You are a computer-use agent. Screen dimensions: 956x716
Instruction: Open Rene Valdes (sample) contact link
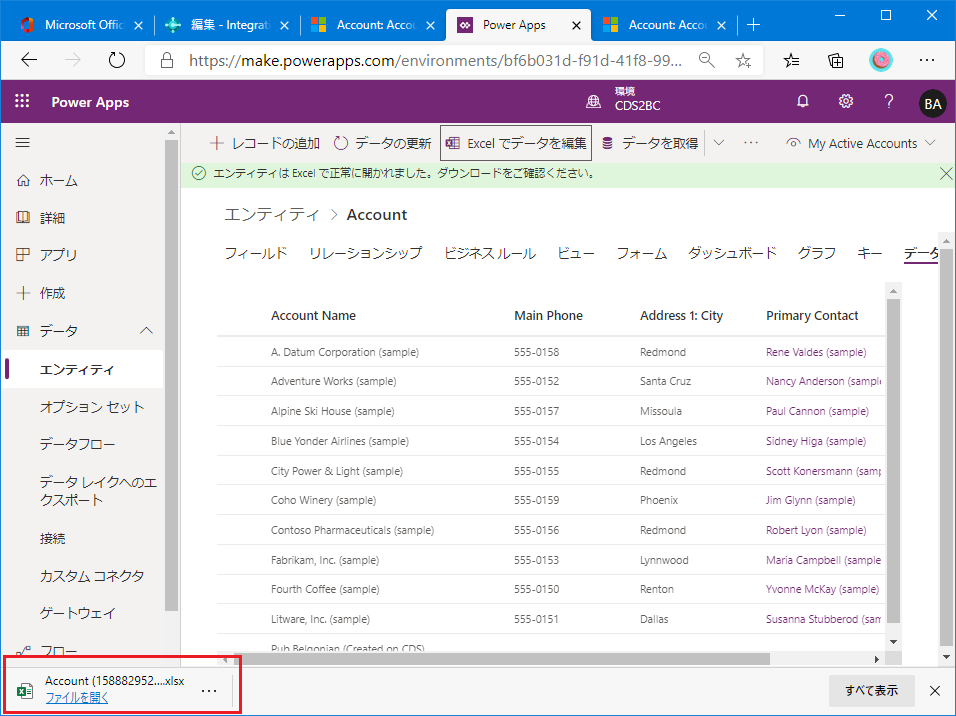pos(816,352)
